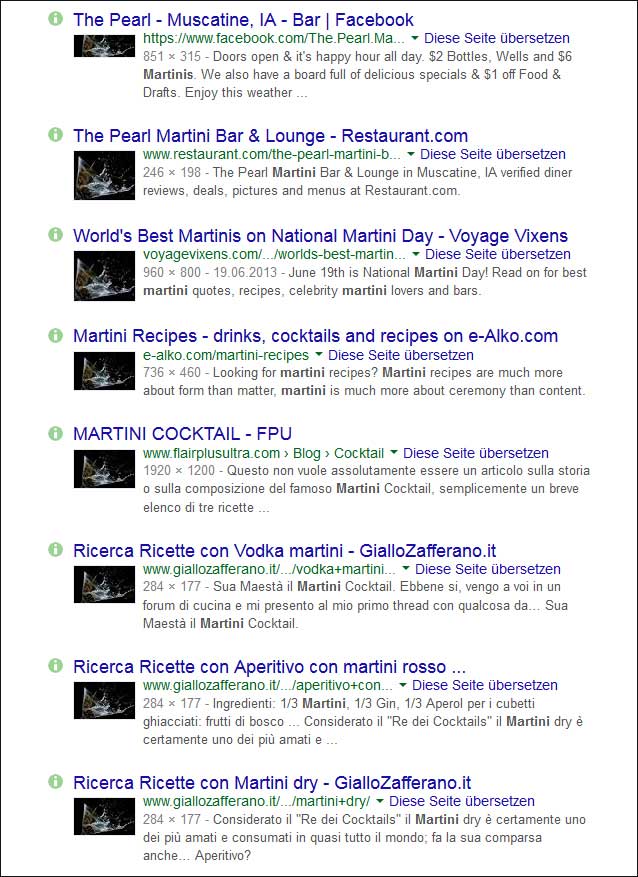Open the MARTINI COCKTAIL - FPU result
Screen dimensions: 638x877
(182, 433)
